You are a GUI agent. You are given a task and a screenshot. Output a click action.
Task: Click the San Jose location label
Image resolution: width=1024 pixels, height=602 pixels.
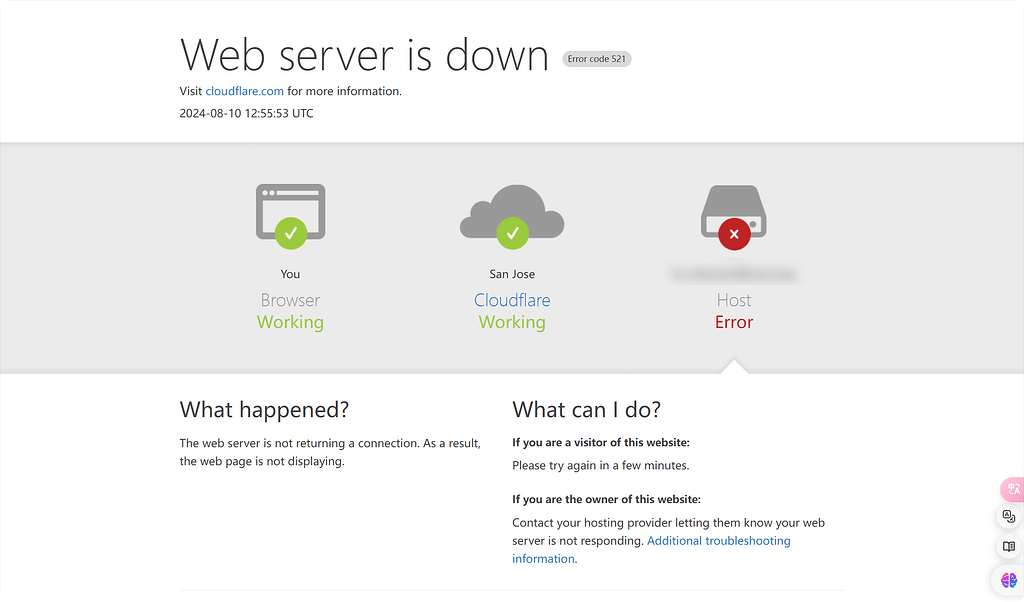512,274
